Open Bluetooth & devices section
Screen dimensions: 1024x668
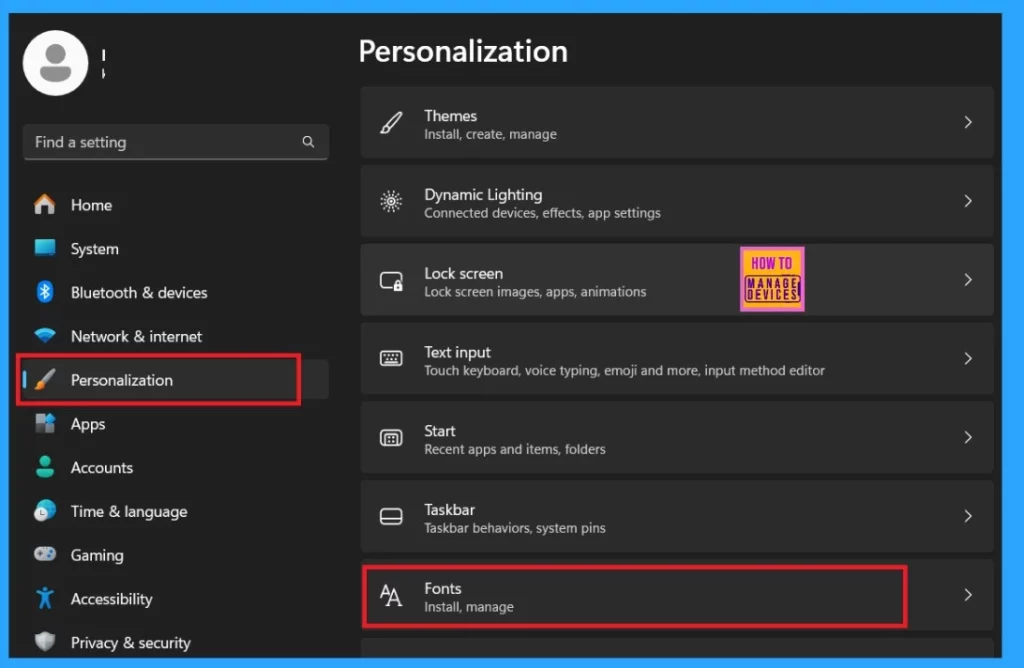click(175, 292)
